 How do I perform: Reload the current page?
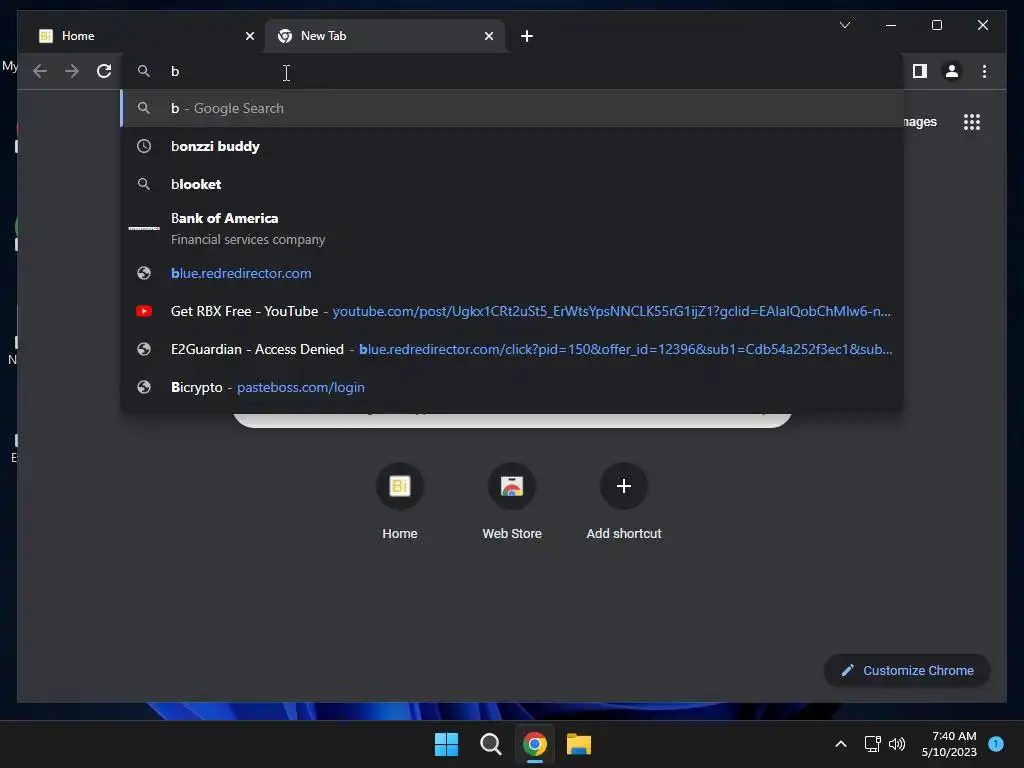click(x=104, y=71)
